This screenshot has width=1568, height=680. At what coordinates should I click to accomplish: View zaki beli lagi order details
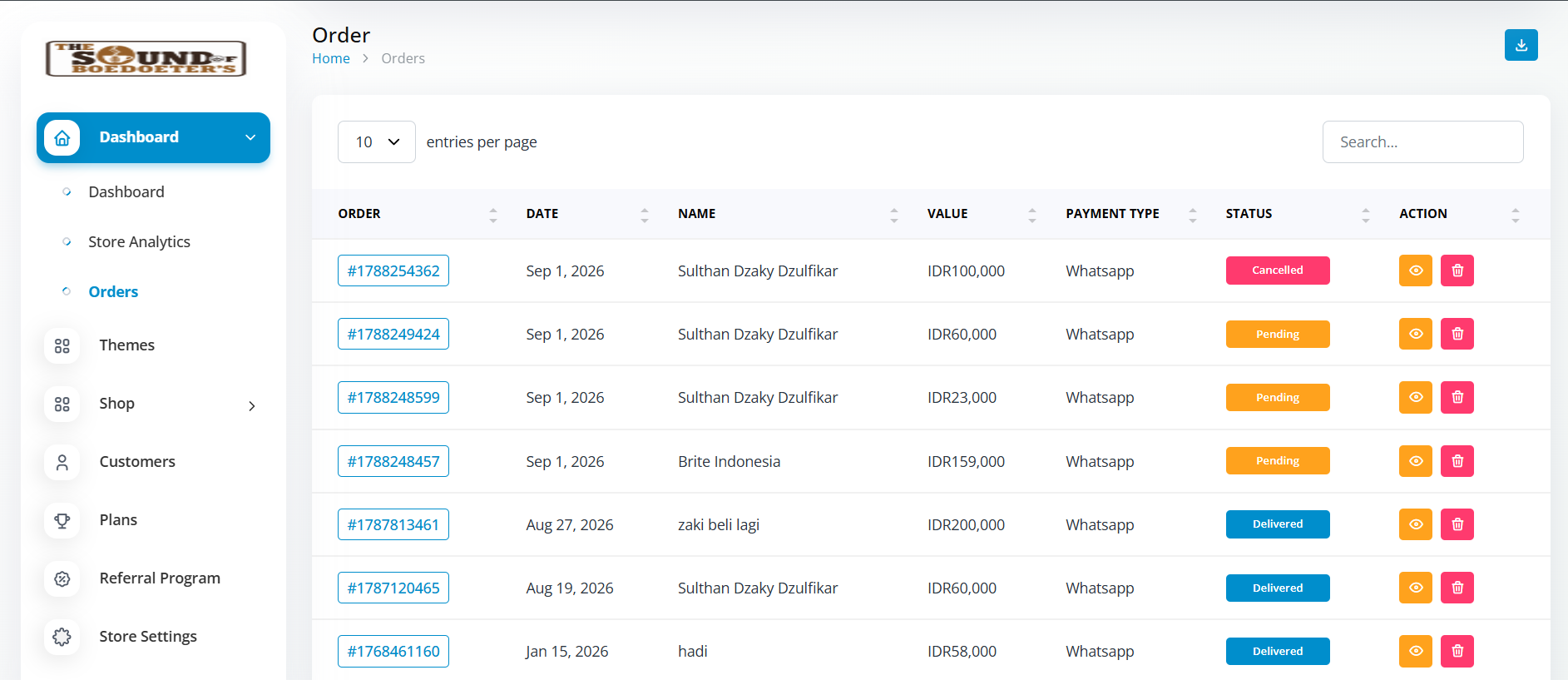(x=1415, y=524)
